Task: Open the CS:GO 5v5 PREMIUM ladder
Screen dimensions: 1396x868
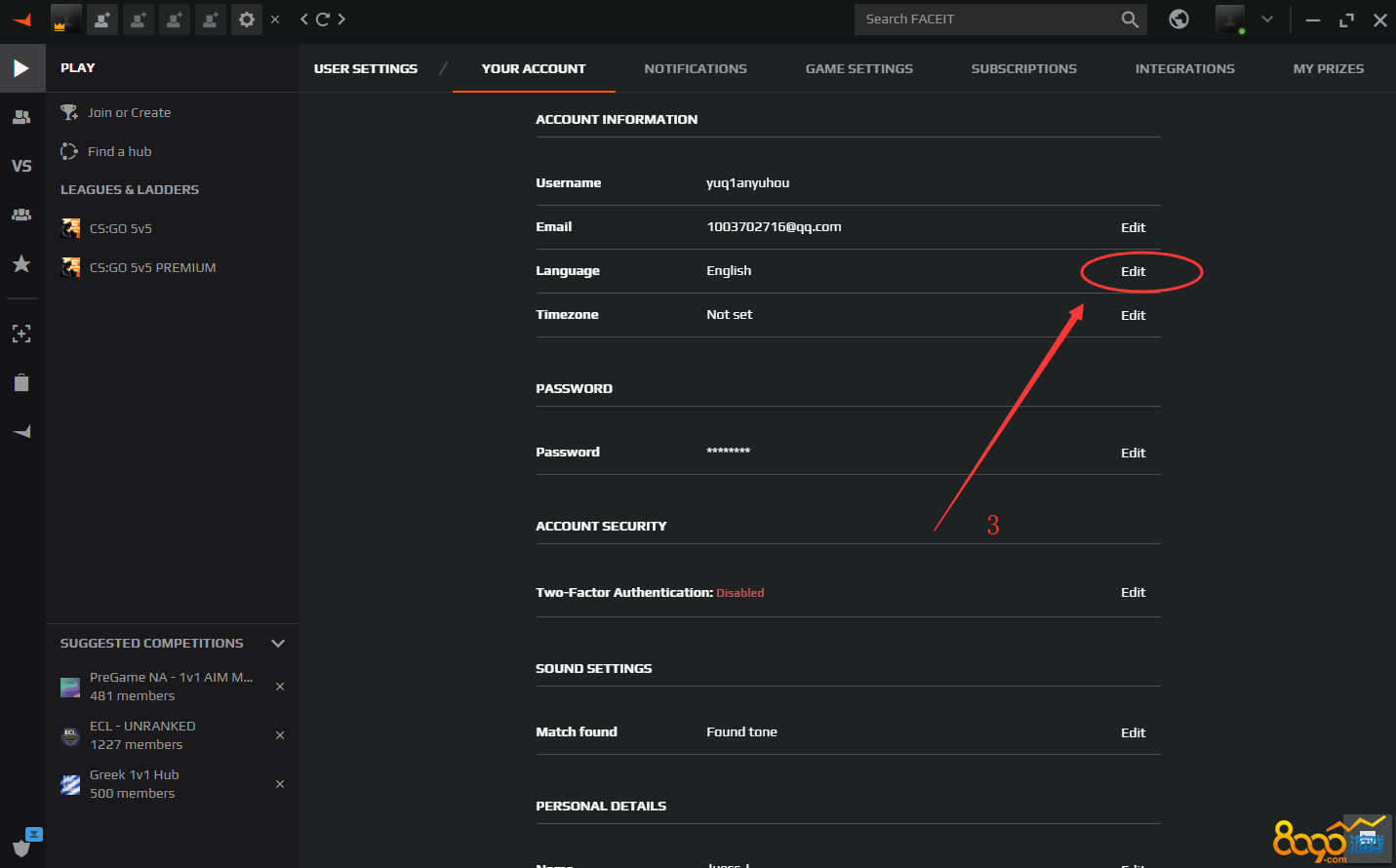Action: (x=152, y=268)
